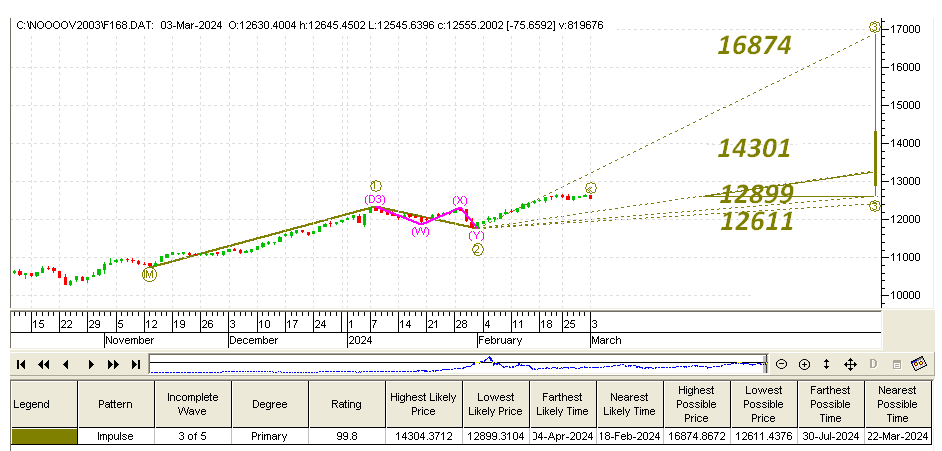Jump to last bar of chart
This screenshot has height=451, width=942.
click(136, 364)
